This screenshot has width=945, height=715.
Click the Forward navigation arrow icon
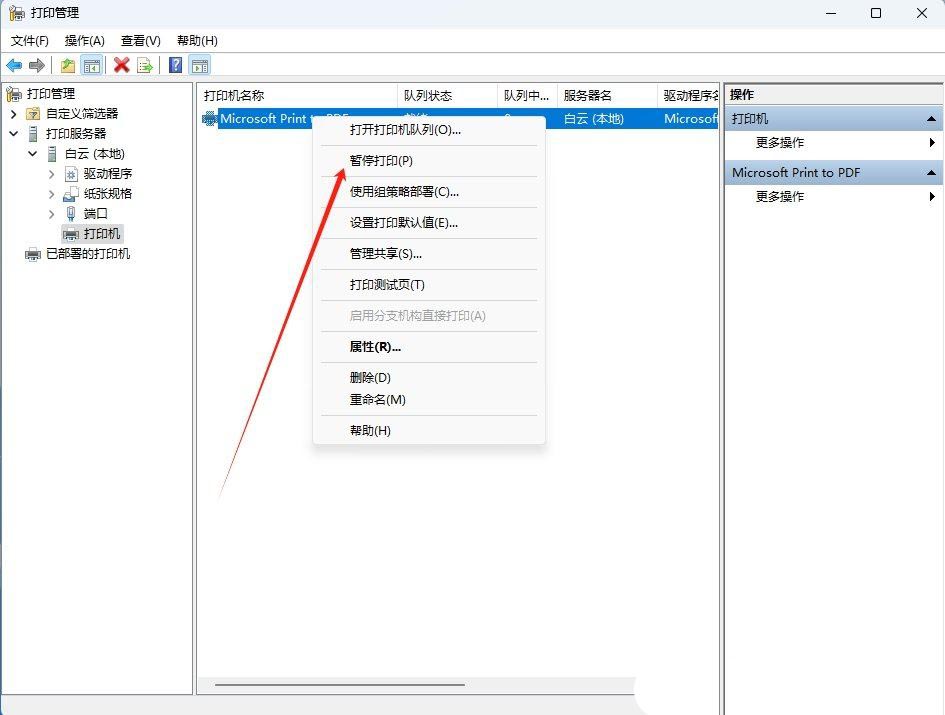[36, 65]
